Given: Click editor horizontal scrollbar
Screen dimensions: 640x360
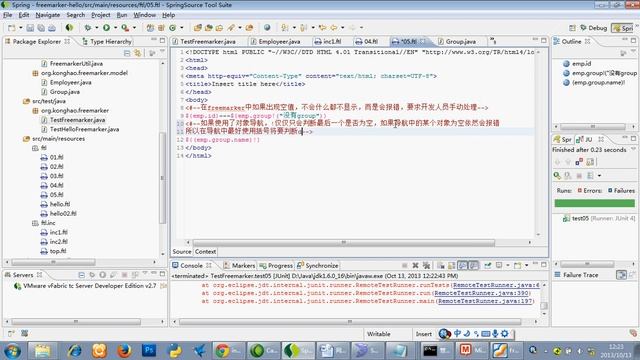Looking at the screenshot, I should click(x=344, y=242).
